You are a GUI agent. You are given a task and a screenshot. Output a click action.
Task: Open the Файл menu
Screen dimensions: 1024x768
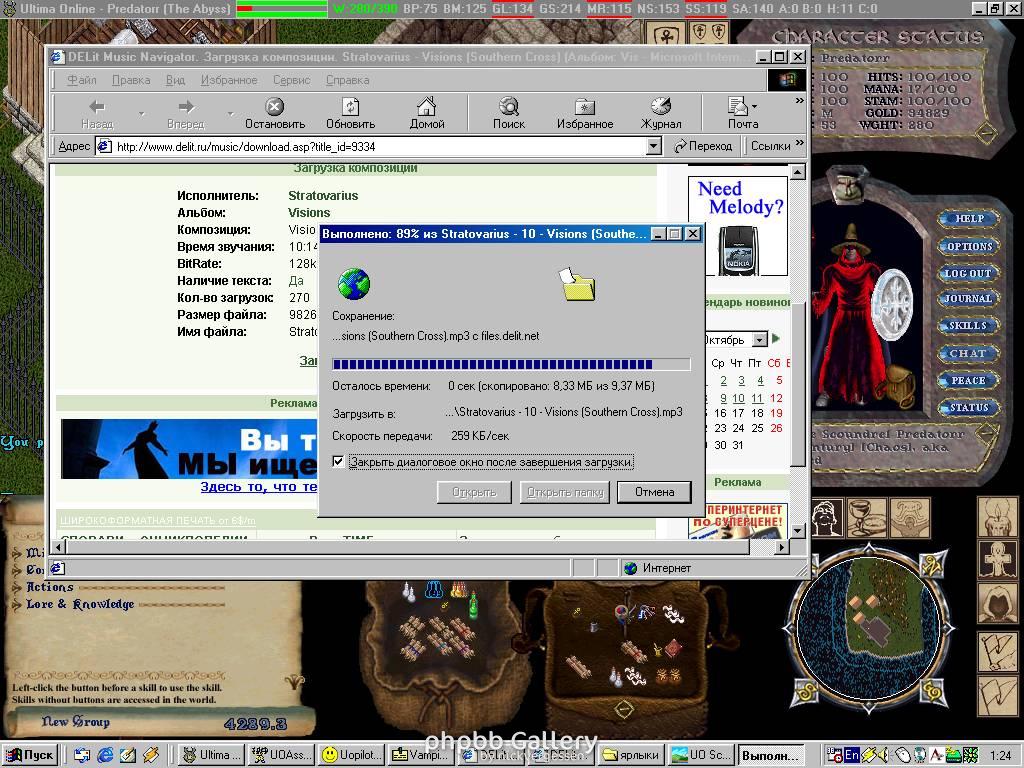pyautogui.click(x=81, y=80)
